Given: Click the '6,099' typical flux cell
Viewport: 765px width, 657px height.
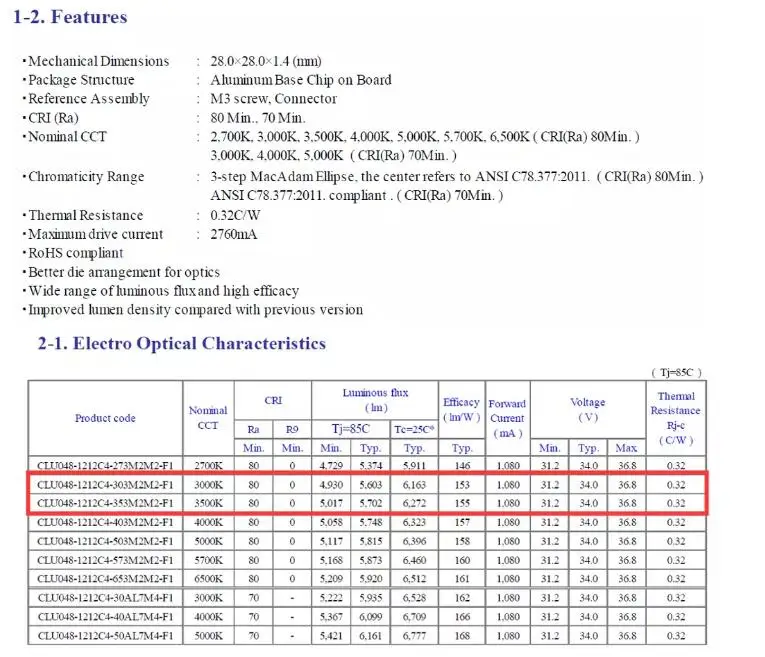Looking at the screenshot, I should [371, 617].
